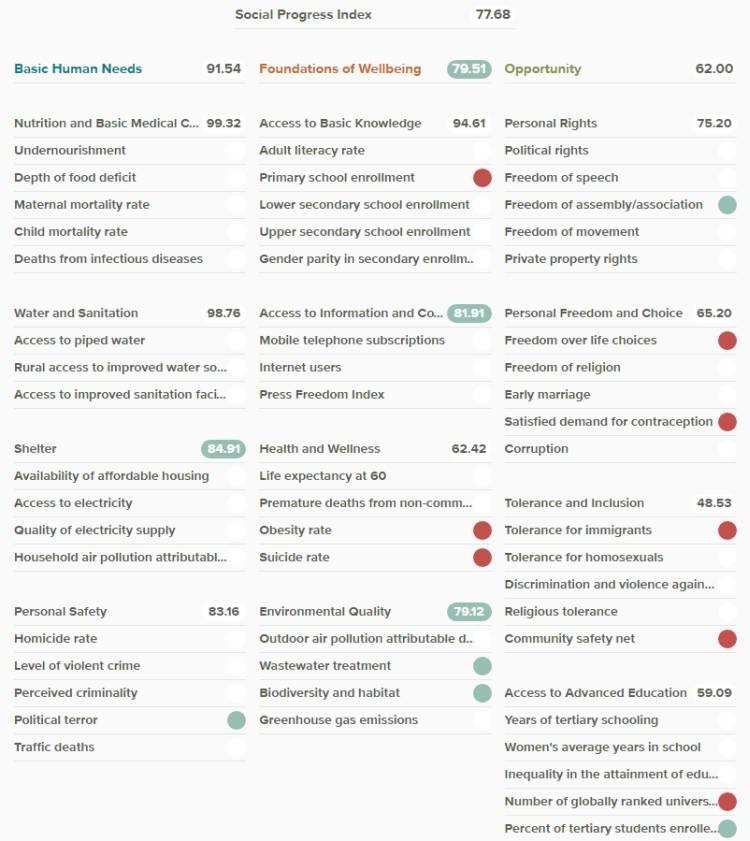750x841 pixels.
Task: Click the Access to Advanced Education row
Action: click(620, 693)
